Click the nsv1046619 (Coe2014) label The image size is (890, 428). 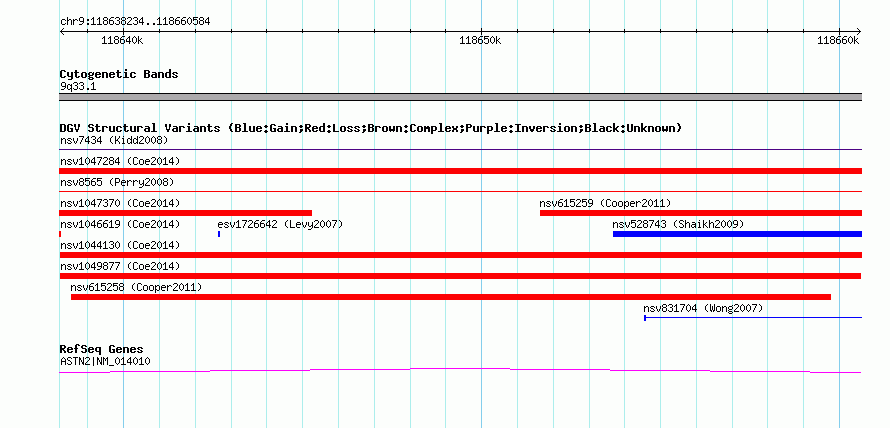tap(120, 224)
